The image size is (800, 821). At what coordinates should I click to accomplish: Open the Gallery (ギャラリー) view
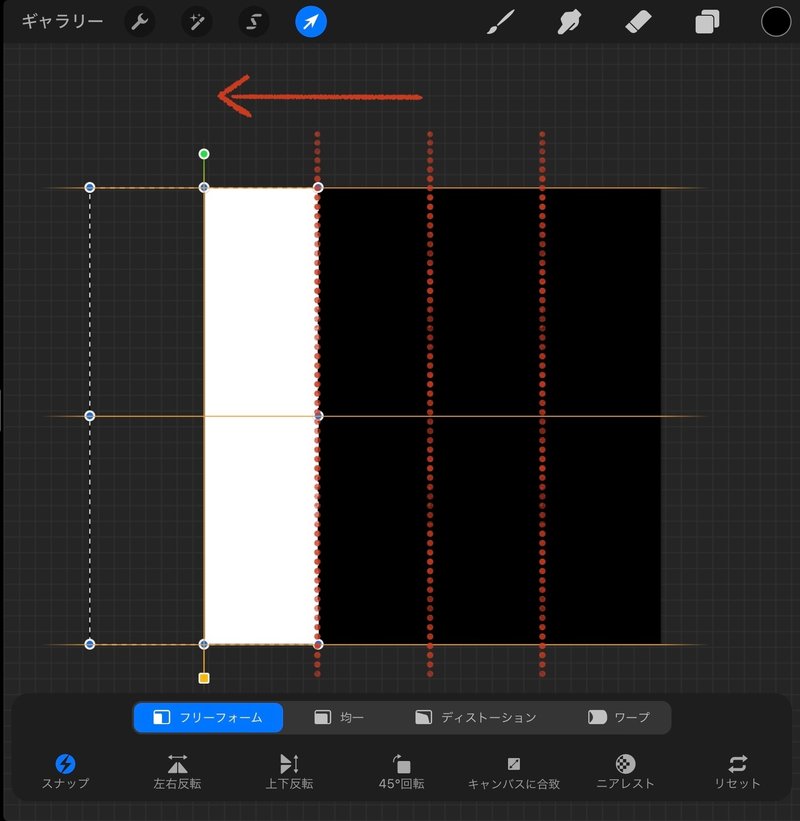(x=62, y=21)
